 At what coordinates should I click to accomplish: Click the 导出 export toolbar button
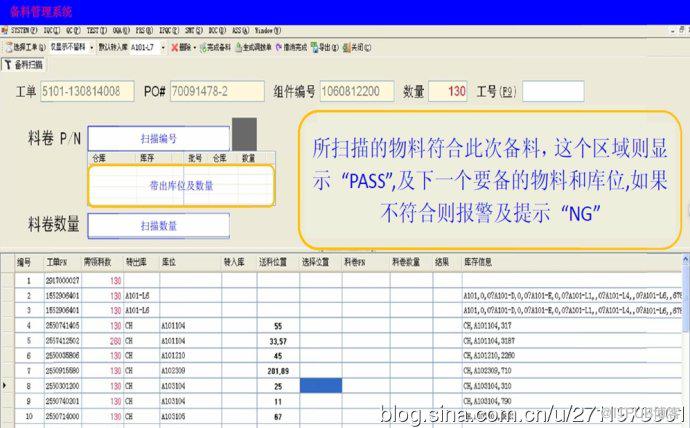coord(325,47)
